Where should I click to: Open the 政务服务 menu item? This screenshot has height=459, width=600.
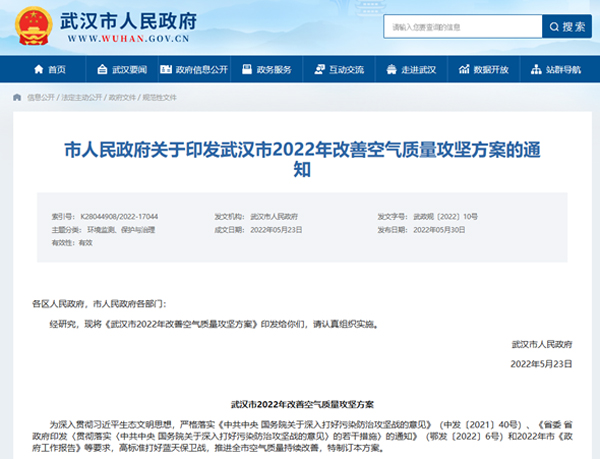[273, 69]
